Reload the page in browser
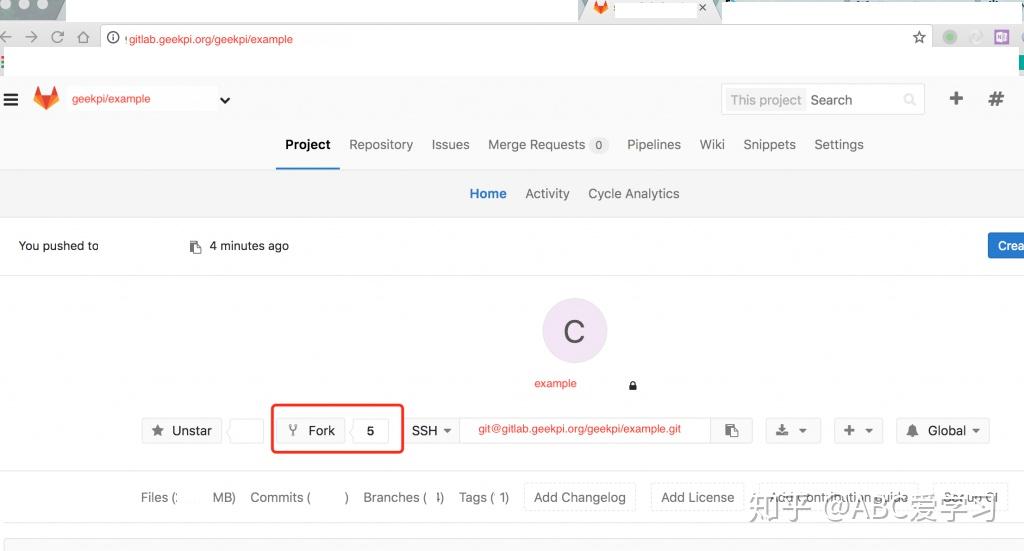The width and height of the screenshot is (1024, 551). tap(57, 37)
